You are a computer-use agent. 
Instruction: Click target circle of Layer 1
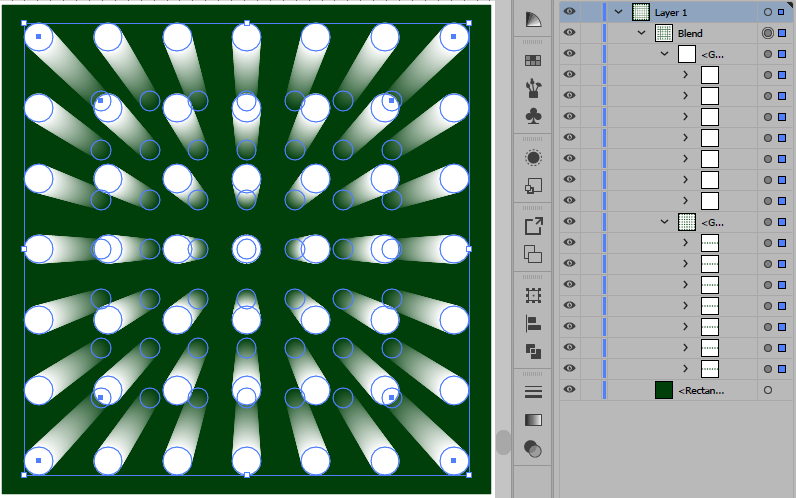(x=768, y=12)
